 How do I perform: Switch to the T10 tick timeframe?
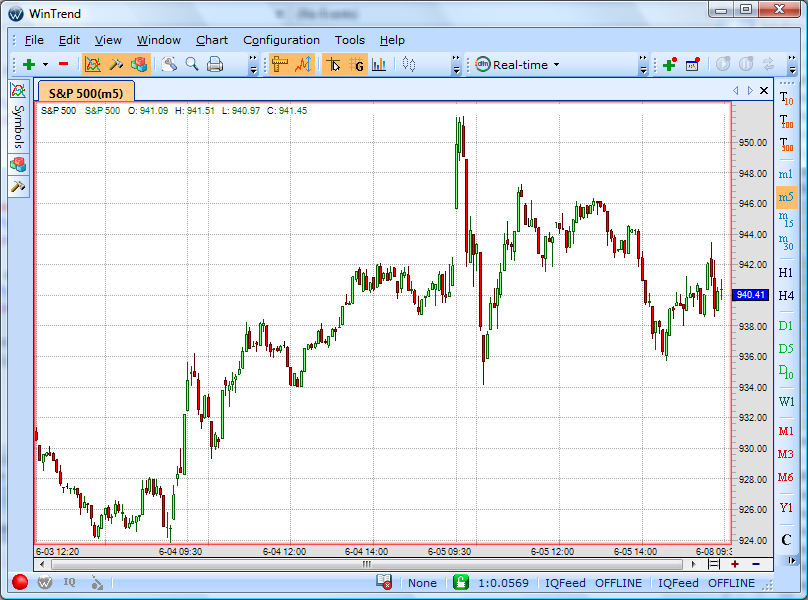point(786,98)
